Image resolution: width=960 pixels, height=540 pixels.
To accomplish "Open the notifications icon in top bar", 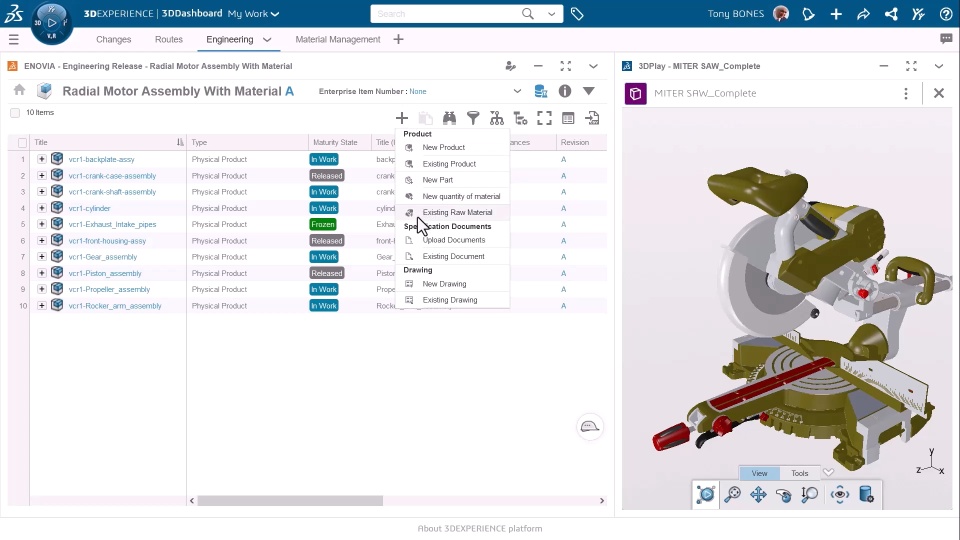I will click(x=808, y=13).
